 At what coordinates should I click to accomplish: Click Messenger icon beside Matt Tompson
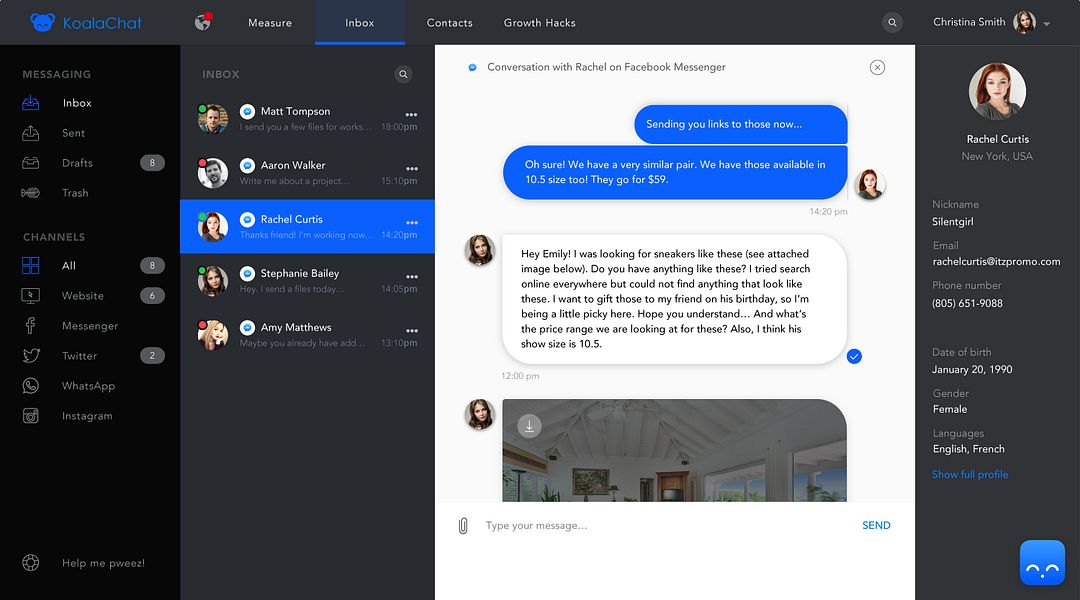[247, 112]
